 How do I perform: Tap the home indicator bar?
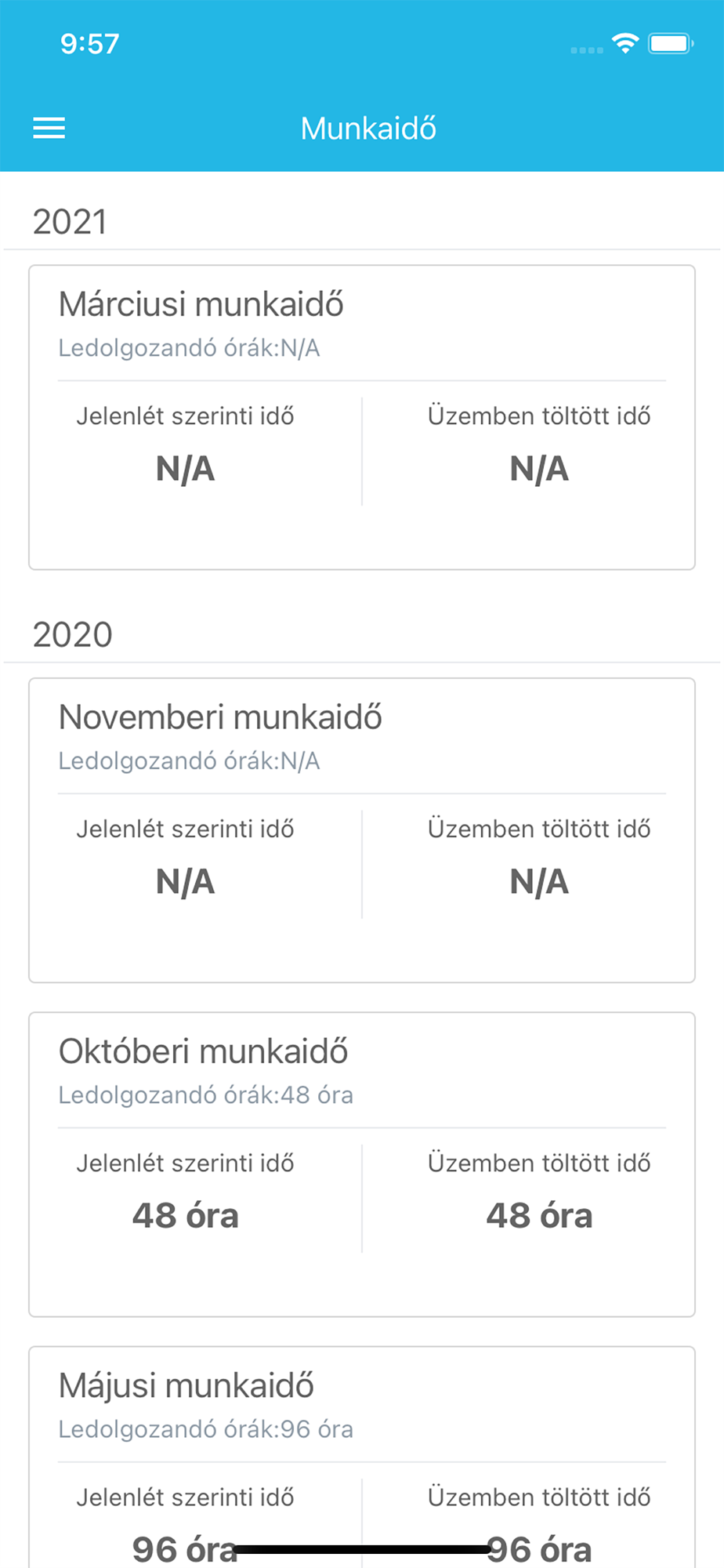pos(362,1549)
